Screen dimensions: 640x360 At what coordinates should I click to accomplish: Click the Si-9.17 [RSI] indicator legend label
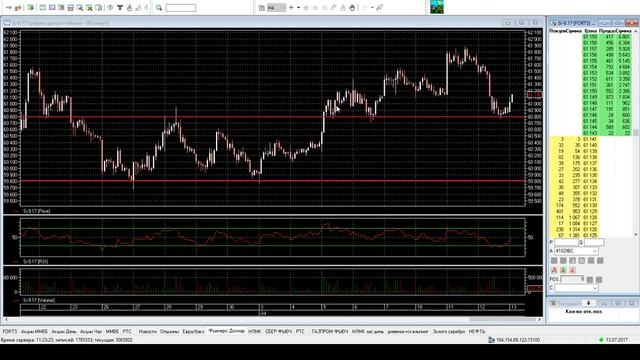(36, 261)
